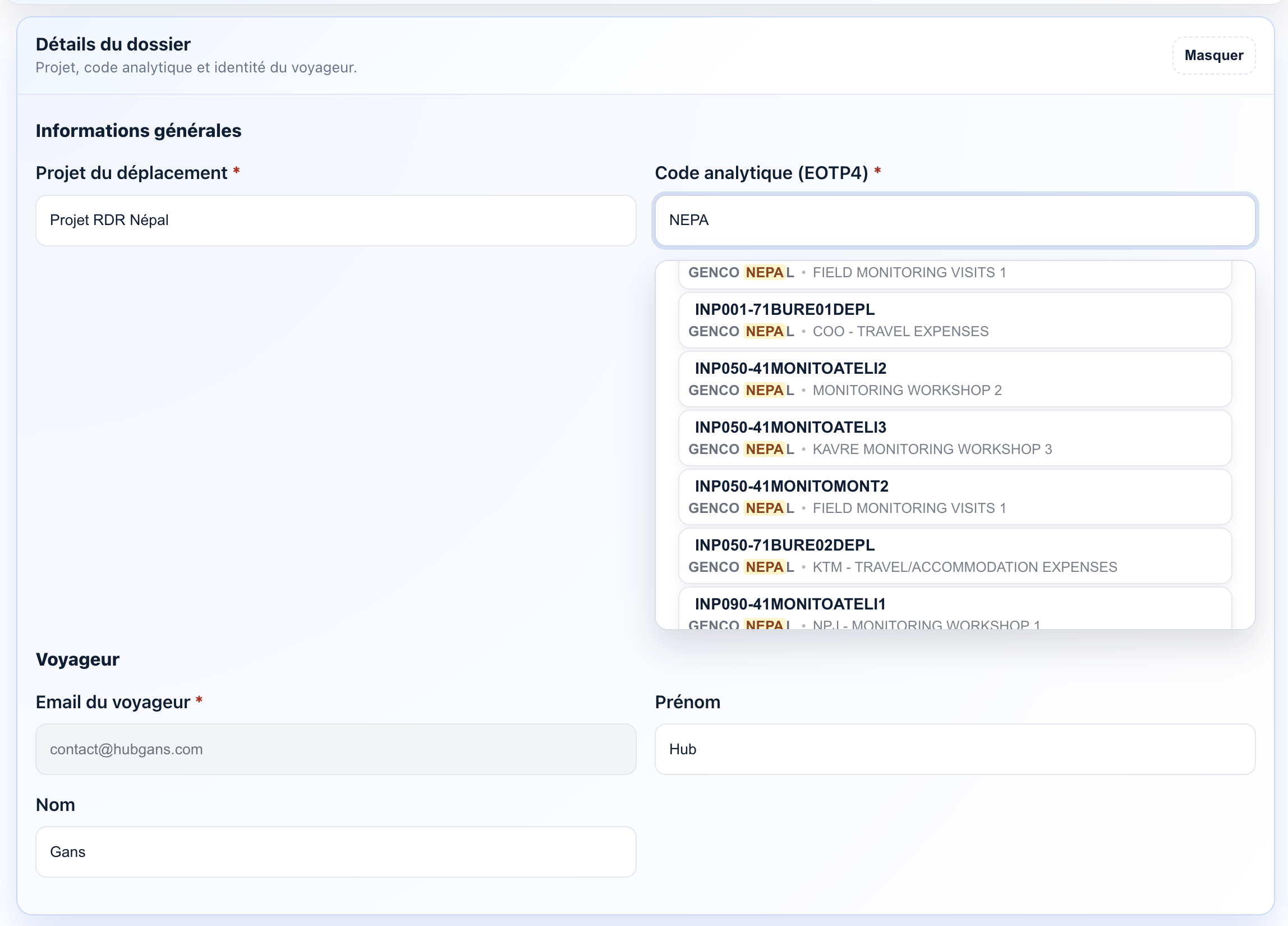This screenshot has height=926, width=1288.
Task: Click the Code analytique (EOTP4) label
Action: [762, 173]
